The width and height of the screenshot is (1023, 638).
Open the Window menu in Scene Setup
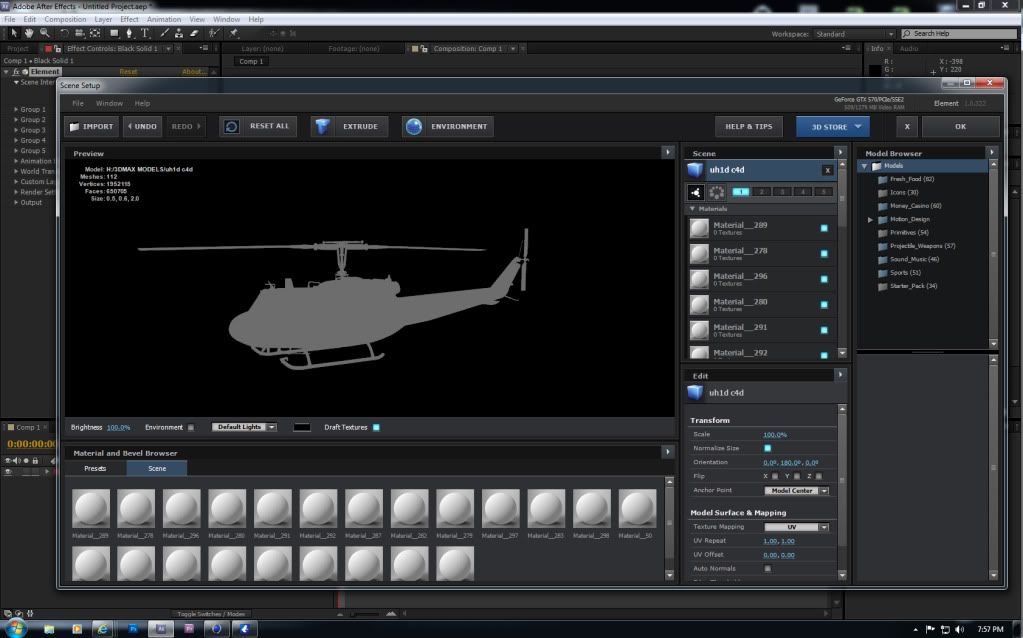[x=109, y=103]
